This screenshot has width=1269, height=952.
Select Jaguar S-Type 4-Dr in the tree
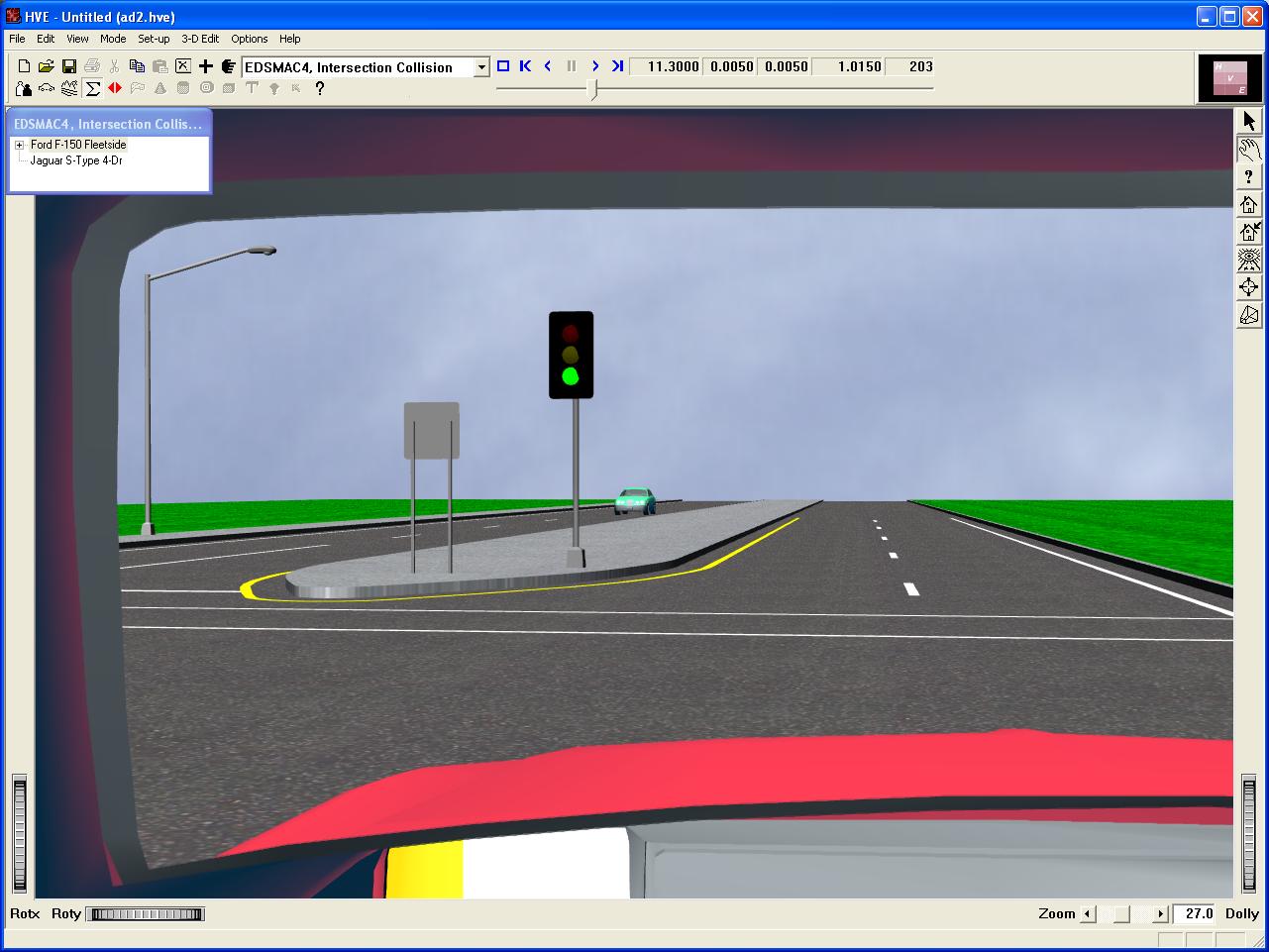[x=76, y=160]
